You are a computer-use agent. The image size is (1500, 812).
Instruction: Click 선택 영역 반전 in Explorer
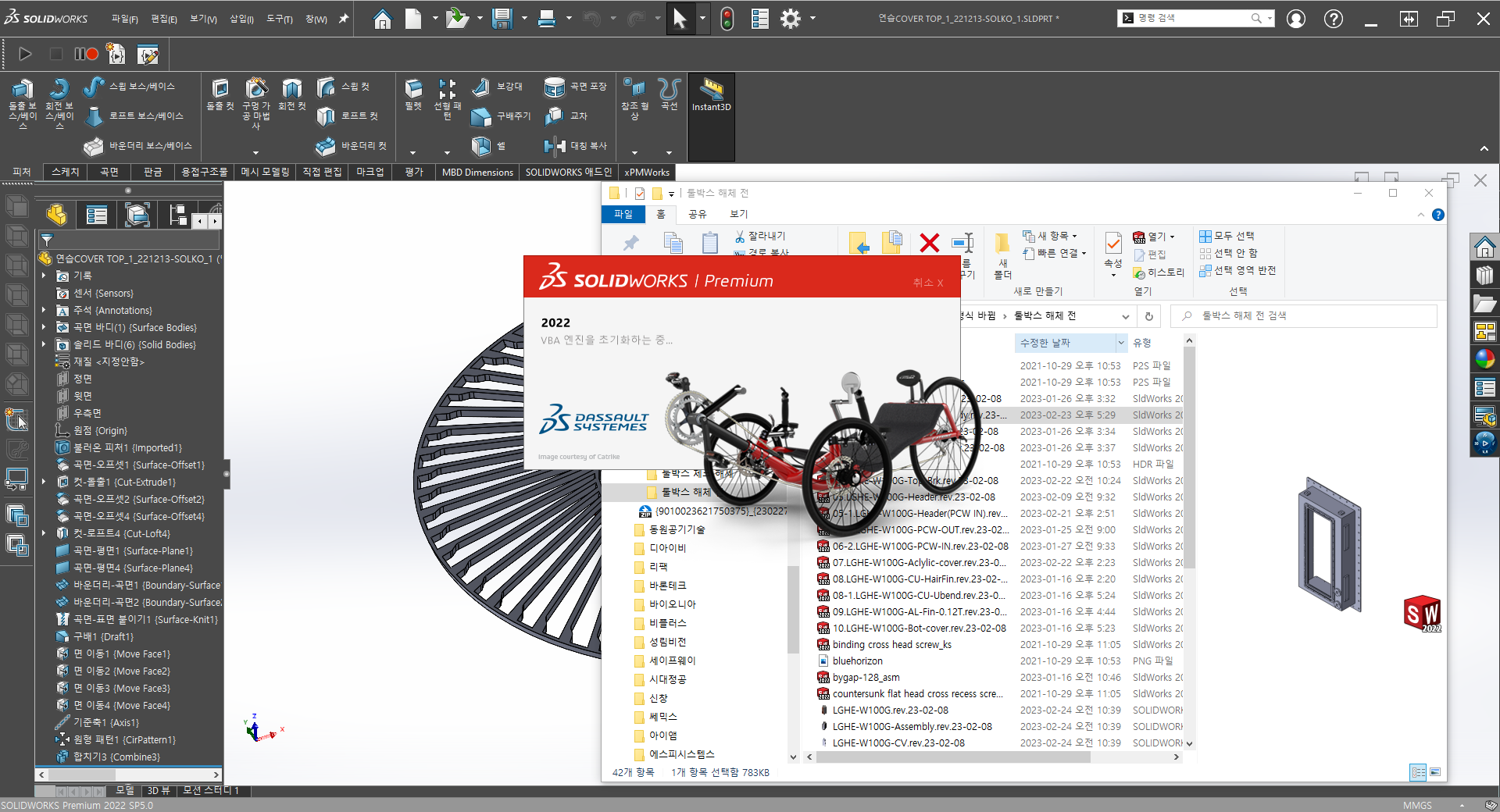point(1237,270)
